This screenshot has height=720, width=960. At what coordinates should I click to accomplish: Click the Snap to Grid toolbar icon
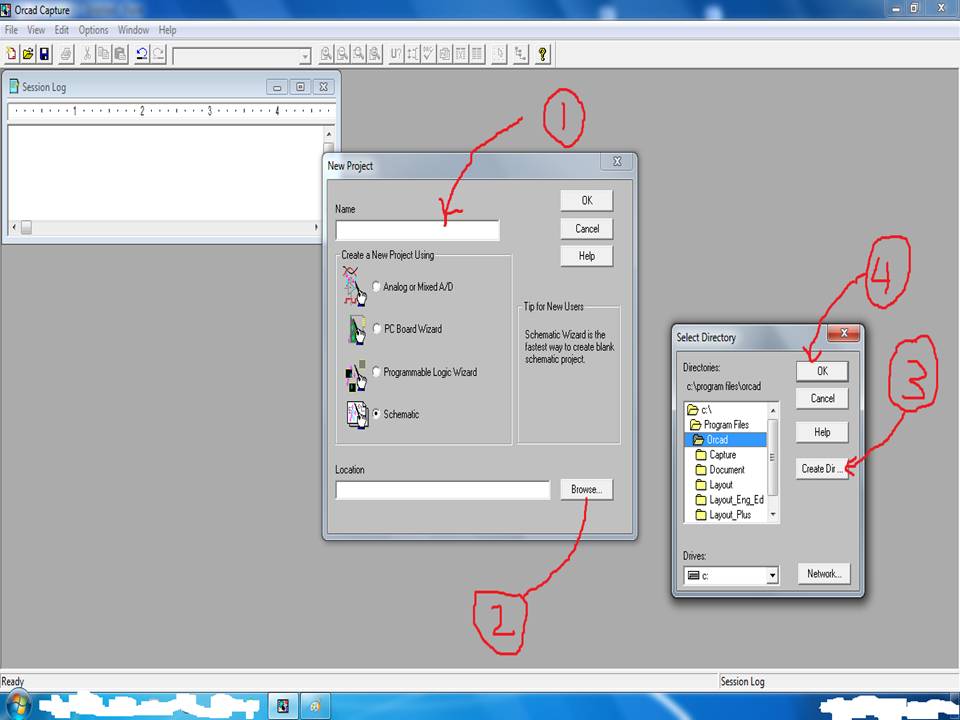click(500, 54)
